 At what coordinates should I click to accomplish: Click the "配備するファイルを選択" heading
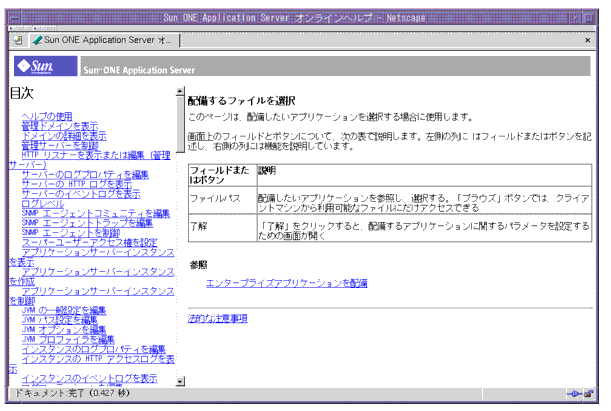click(x=241, y=101)
